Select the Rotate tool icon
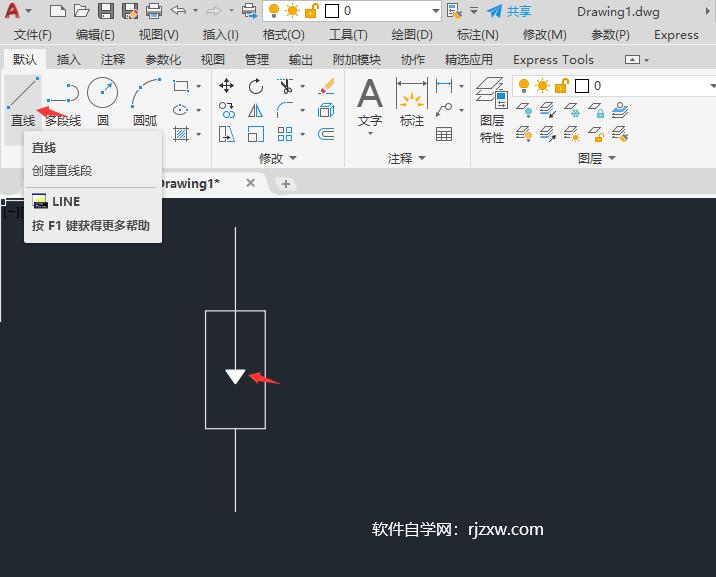The image size is (716, 577). point(256,86)
